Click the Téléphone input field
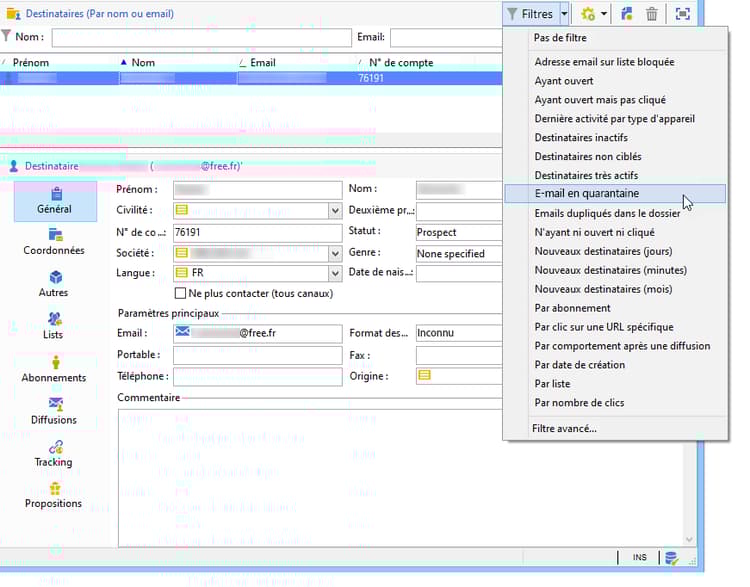 click(x=258, y=377)
